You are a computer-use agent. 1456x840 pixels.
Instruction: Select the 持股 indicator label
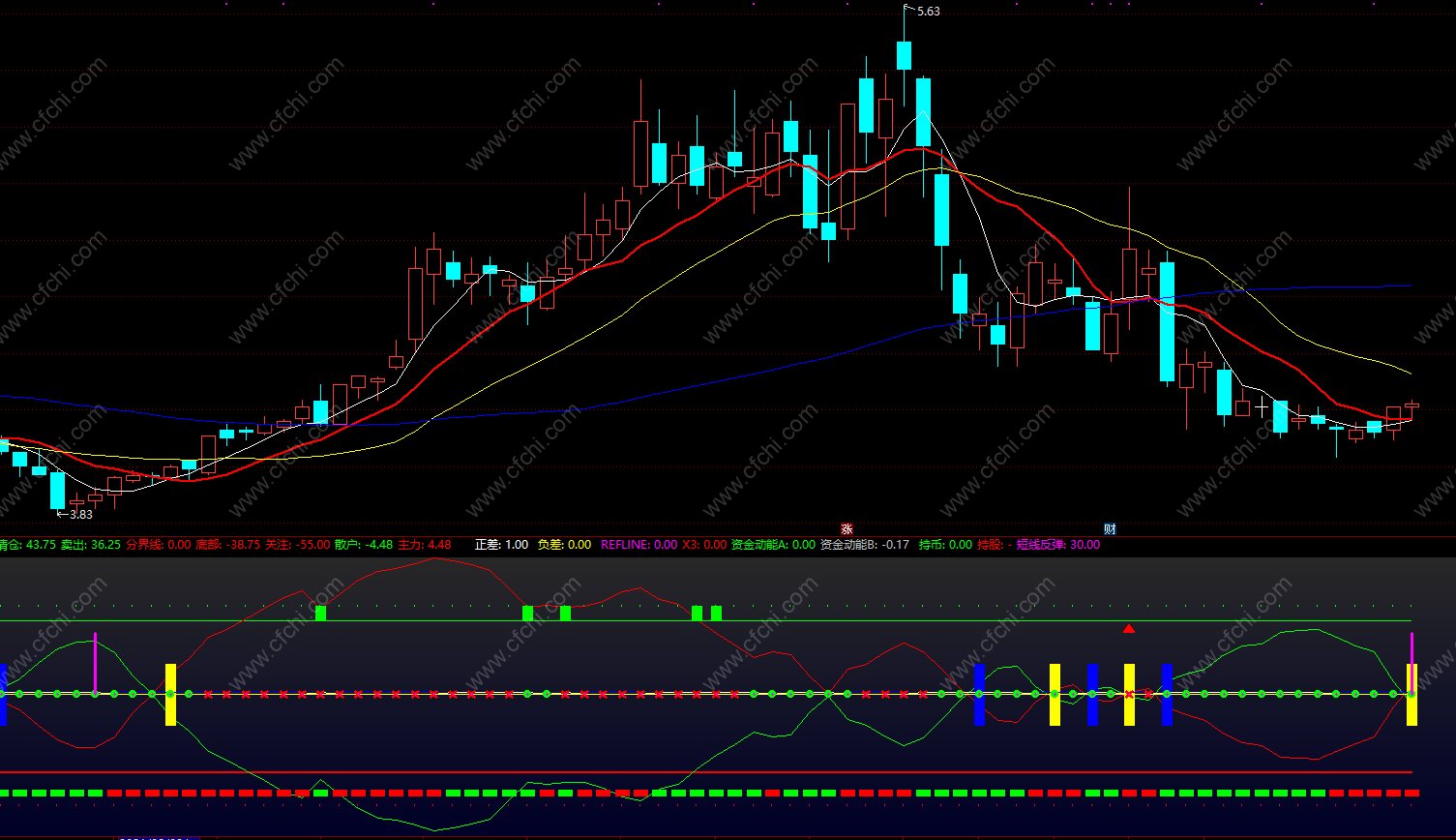994,545
